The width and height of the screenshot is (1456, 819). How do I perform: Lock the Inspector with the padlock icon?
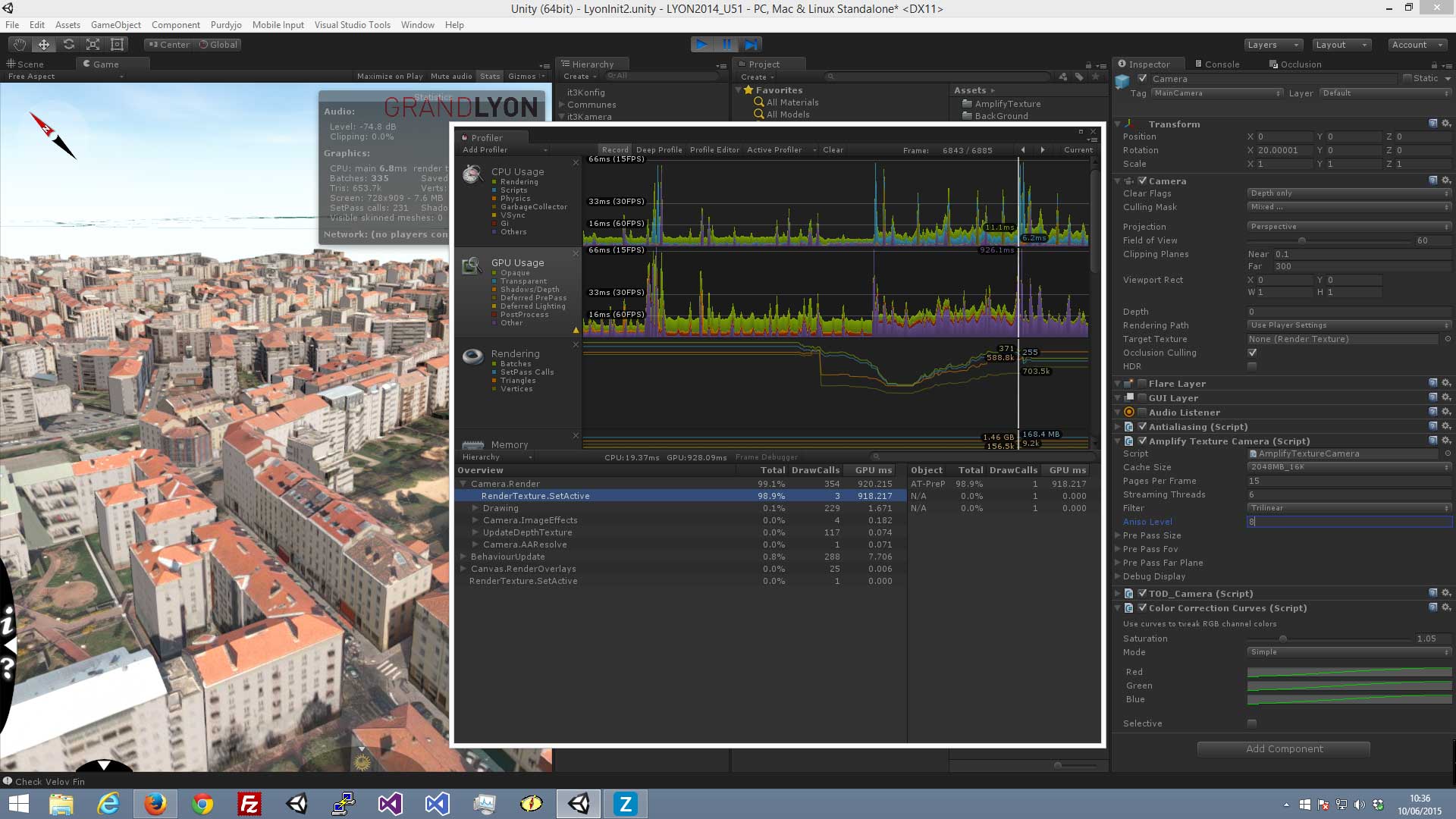[1434, 65]
